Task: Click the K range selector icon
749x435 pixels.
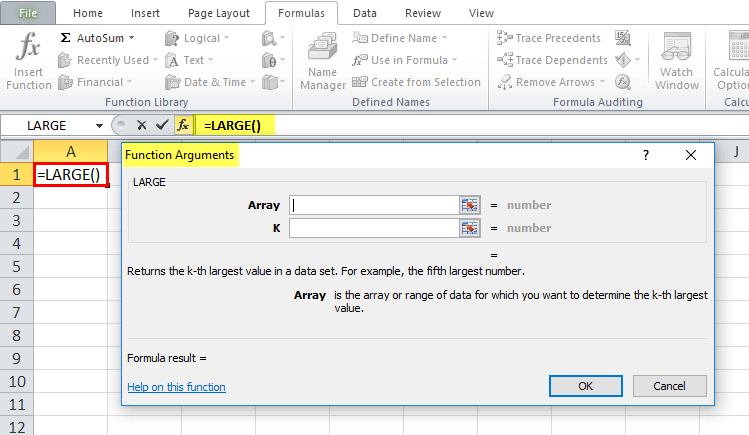Action: (x=470, y=228)
